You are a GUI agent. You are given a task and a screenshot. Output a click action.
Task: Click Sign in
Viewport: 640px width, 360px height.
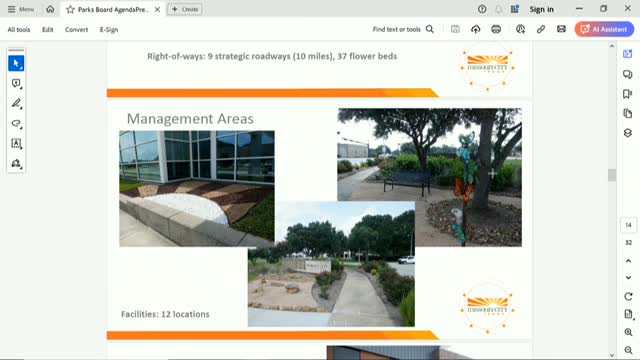coord(542,9)
